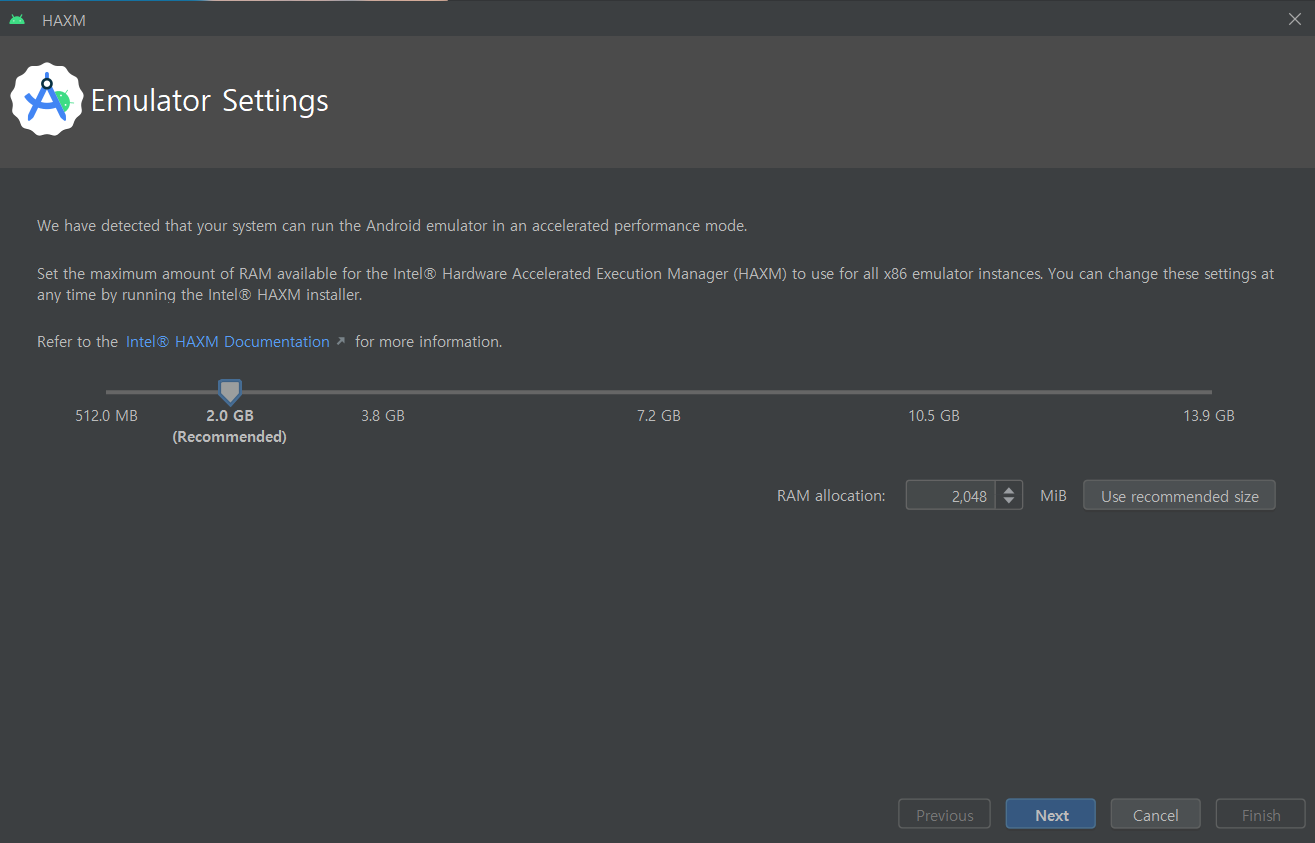Viewport: 1315px width, 843px height.
Task: Click the RAM slider thumb at 2.0 GB
Action: 230,392
